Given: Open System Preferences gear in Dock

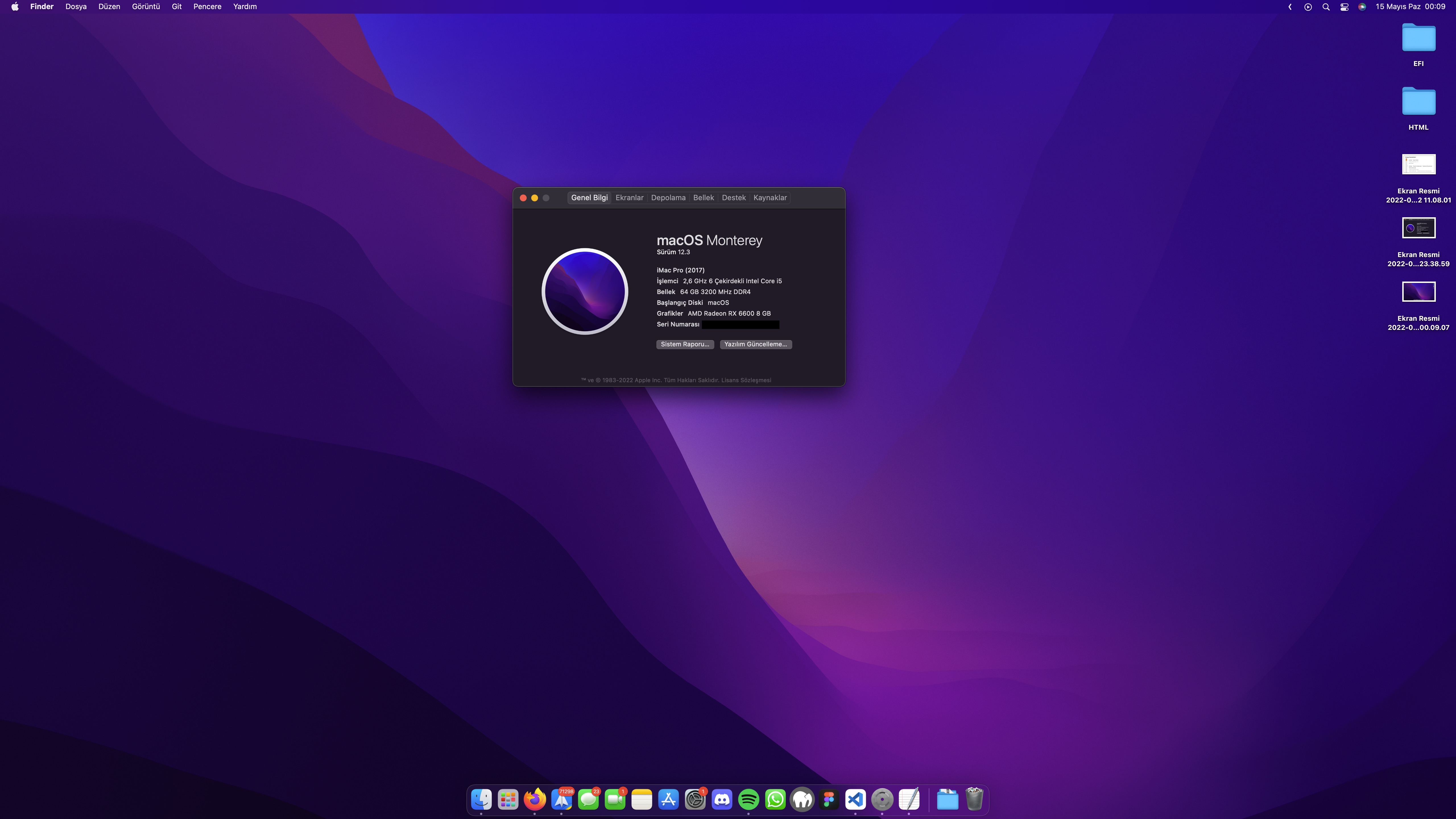Looking at the screenshot, I should [695, 799].
